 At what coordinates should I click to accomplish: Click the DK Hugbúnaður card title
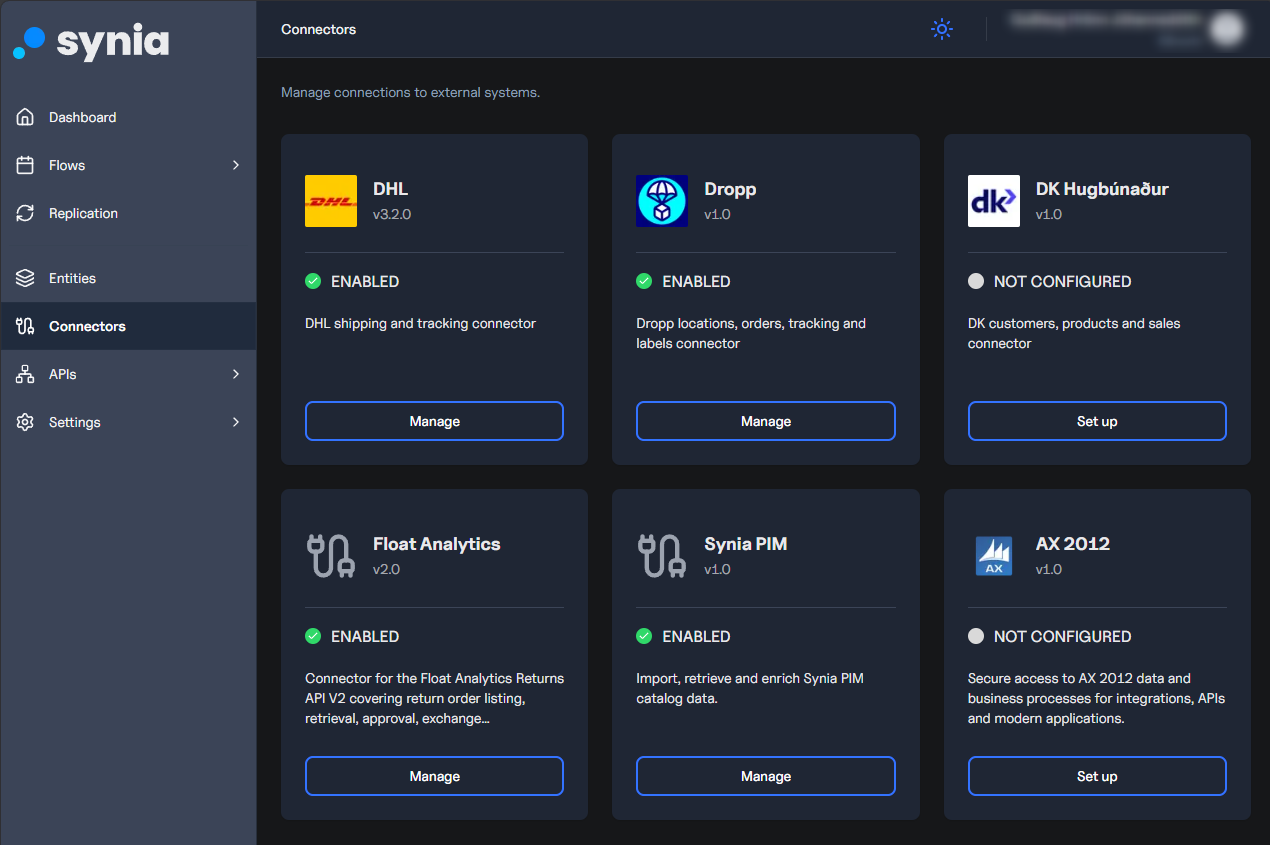point(1102,189)
